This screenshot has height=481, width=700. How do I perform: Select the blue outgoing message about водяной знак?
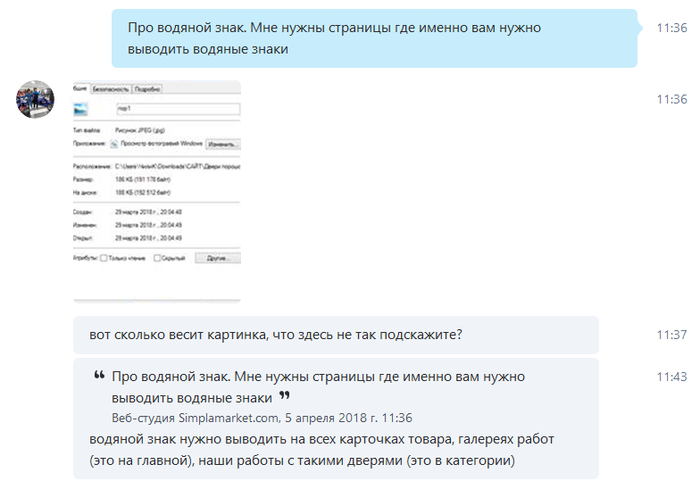[372, 38]
